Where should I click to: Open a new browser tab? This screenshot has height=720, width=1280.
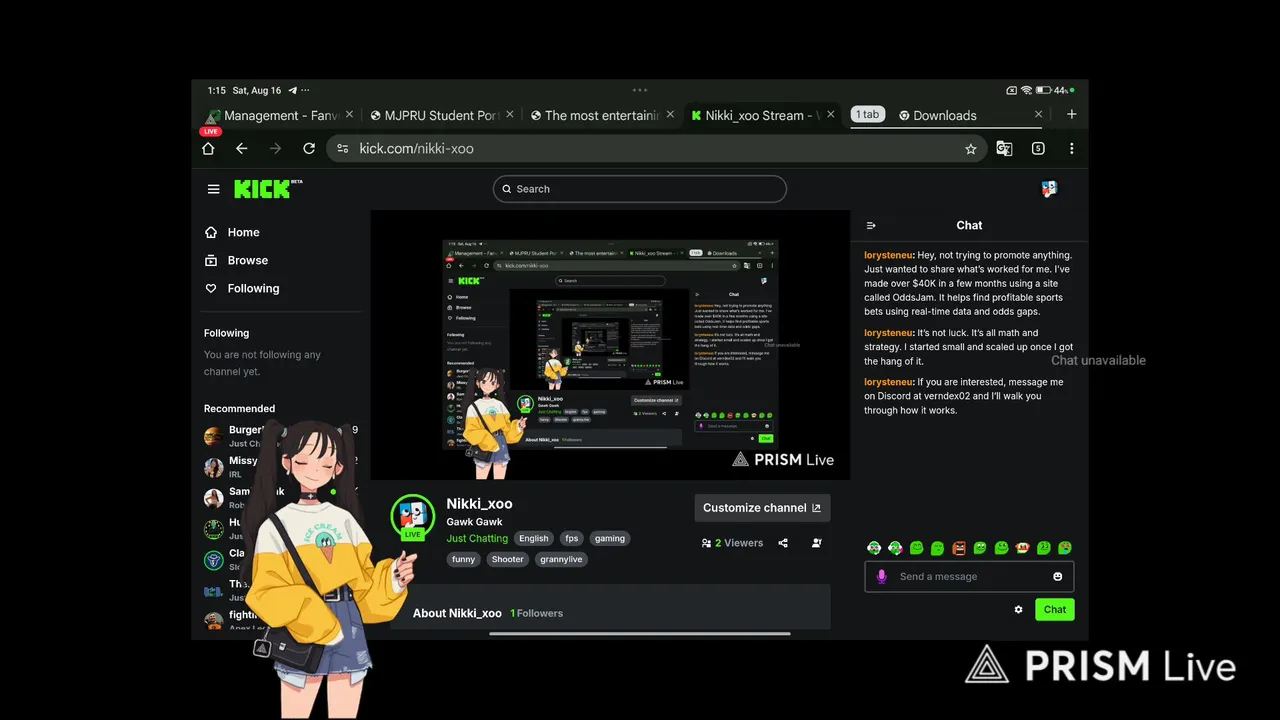[1071, 114]
